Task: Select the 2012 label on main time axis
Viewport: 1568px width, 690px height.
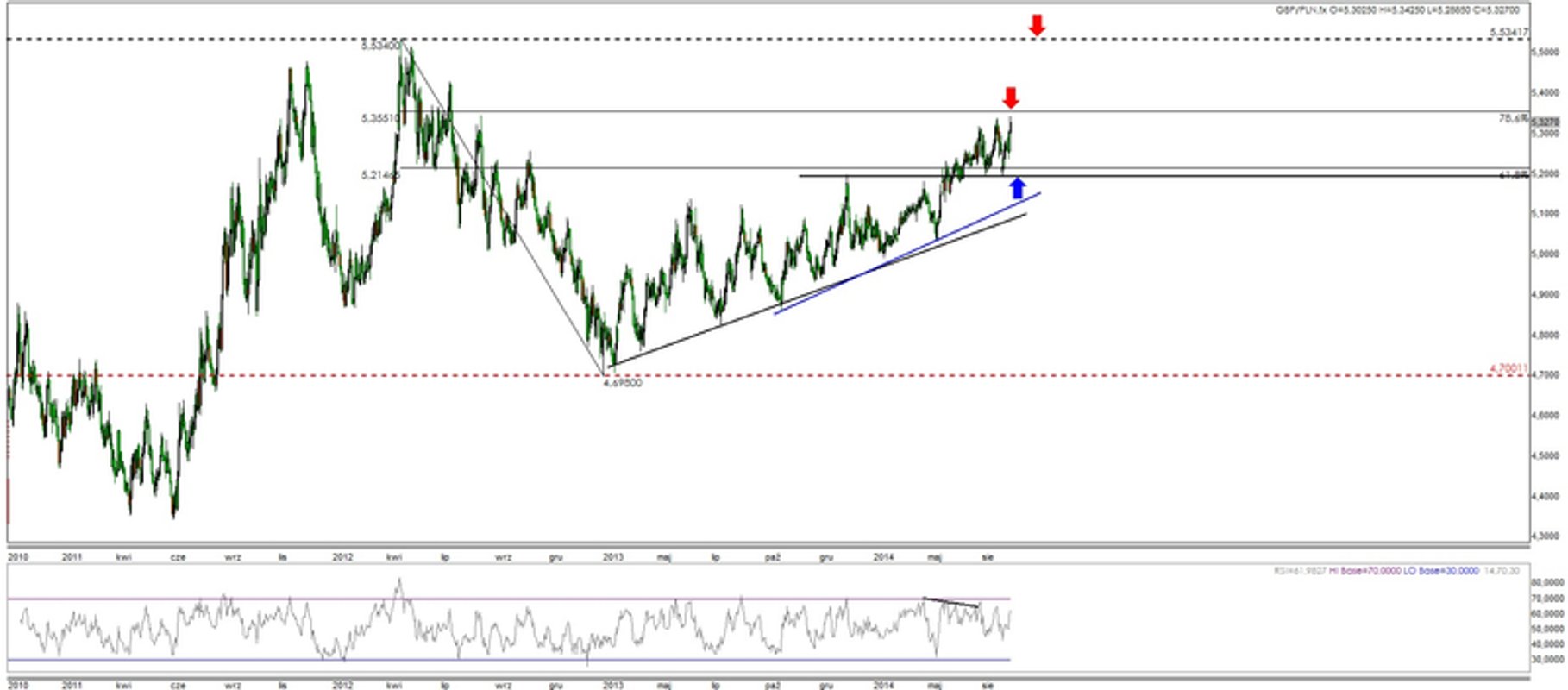Action: [x=343, y=557]
